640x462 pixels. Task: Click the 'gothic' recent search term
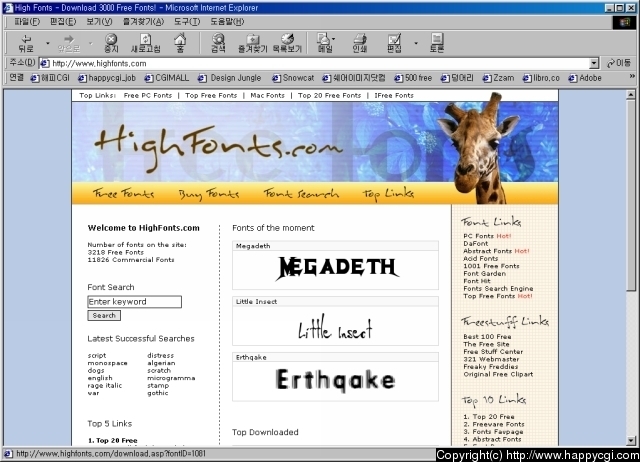[158, 393]
